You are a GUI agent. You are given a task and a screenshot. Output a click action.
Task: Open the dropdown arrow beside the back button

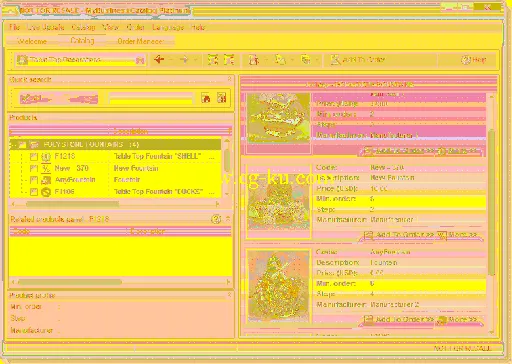170,60
